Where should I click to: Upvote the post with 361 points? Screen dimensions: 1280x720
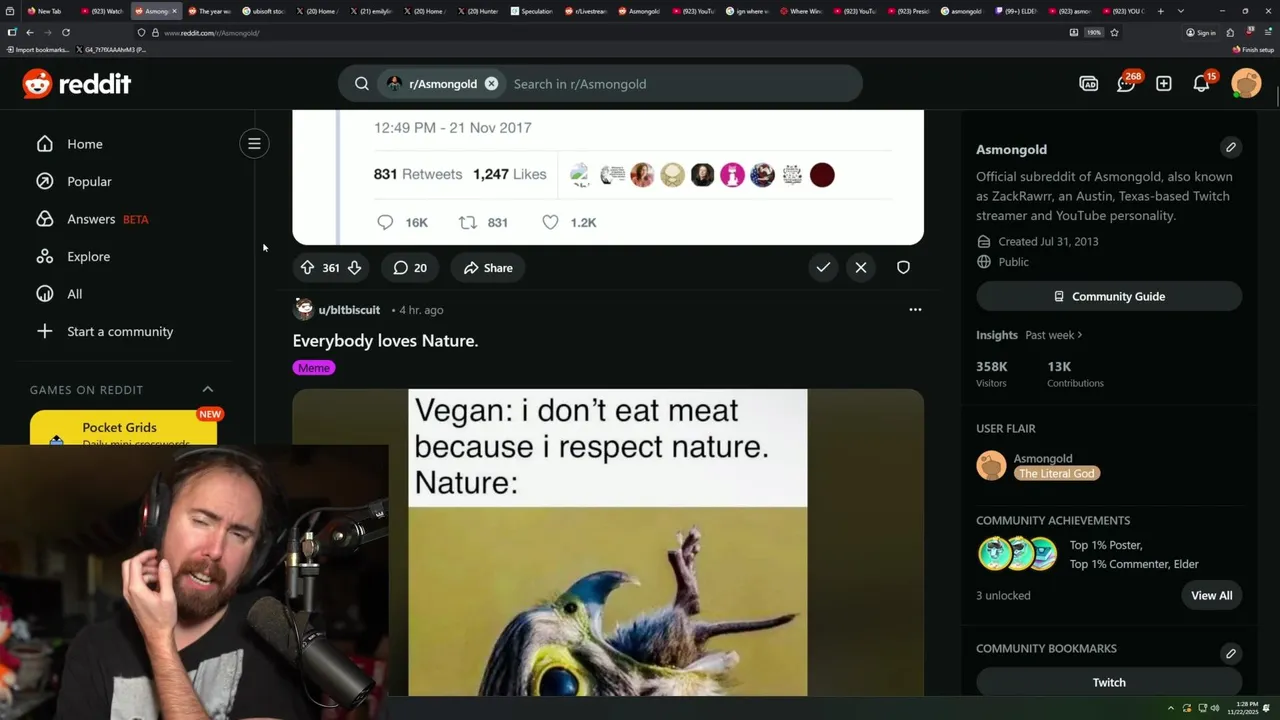(307, 268)
